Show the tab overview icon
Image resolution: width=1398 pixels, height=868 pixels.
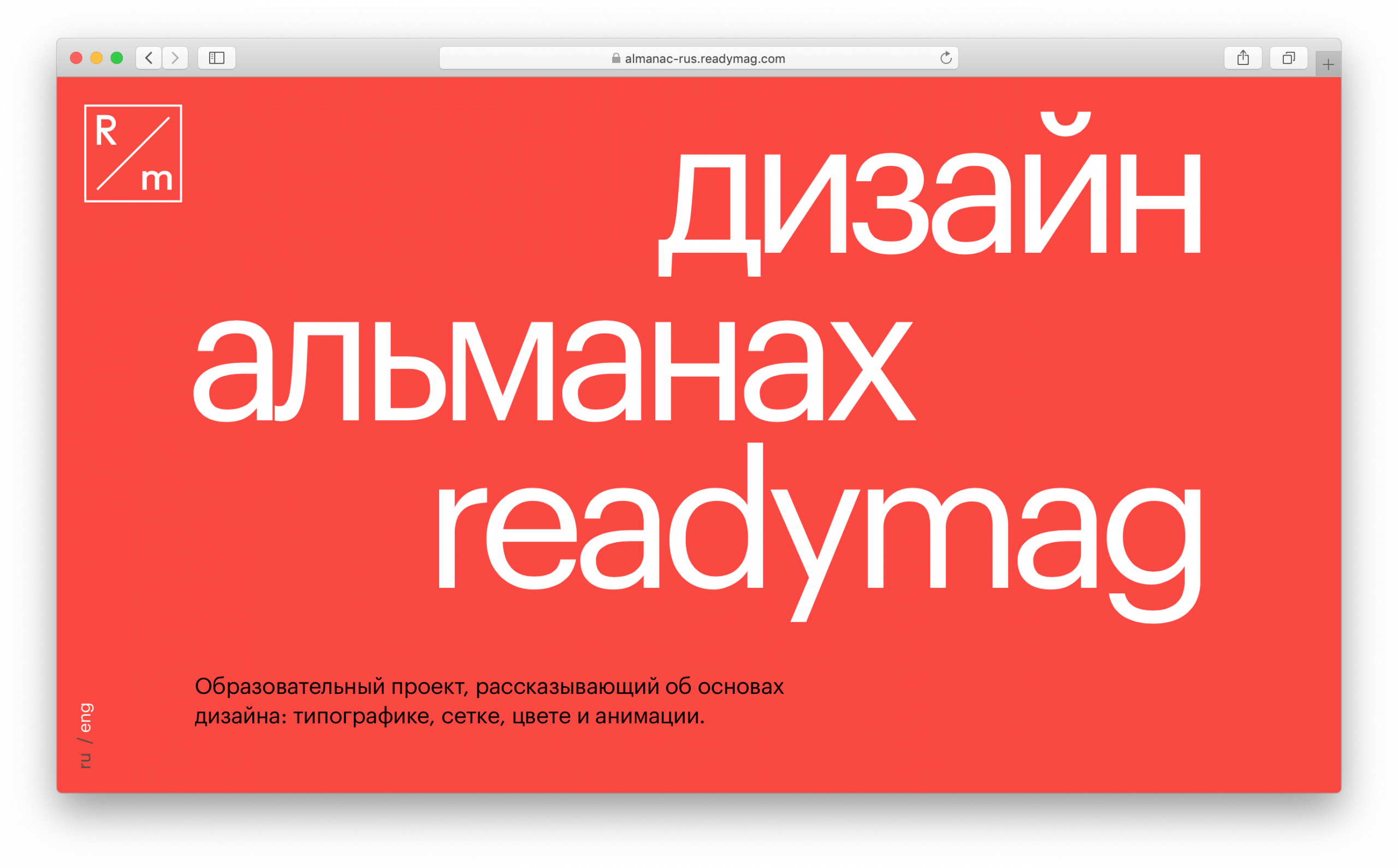click(1288, 58)
